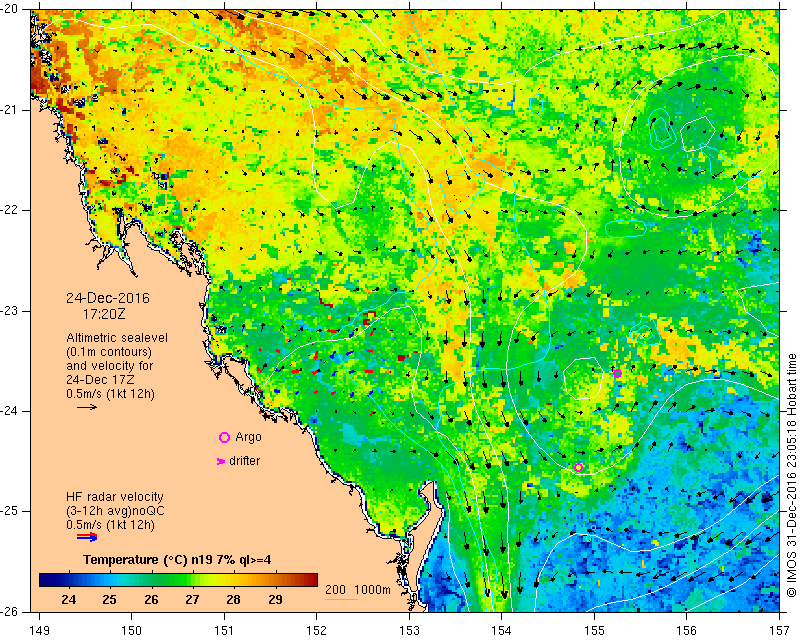Image resolution: width=800 pixels, height=640 pixels.
Task: Click the '17:20Z' time label
Action: [104, 314]
